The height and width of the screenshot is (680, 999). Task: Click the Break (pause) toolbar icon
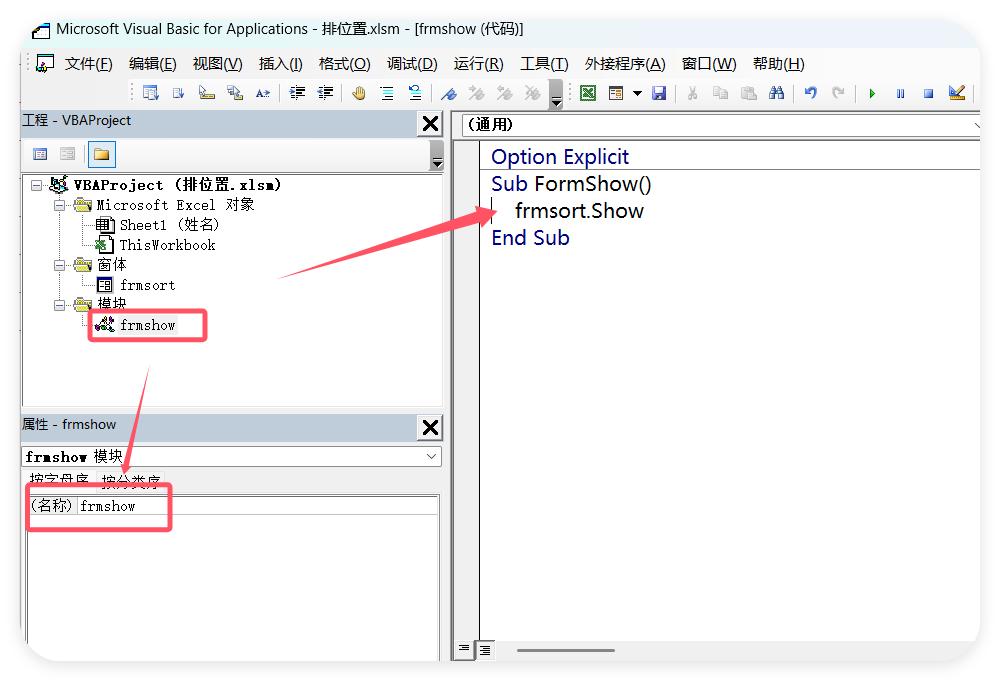900,94
